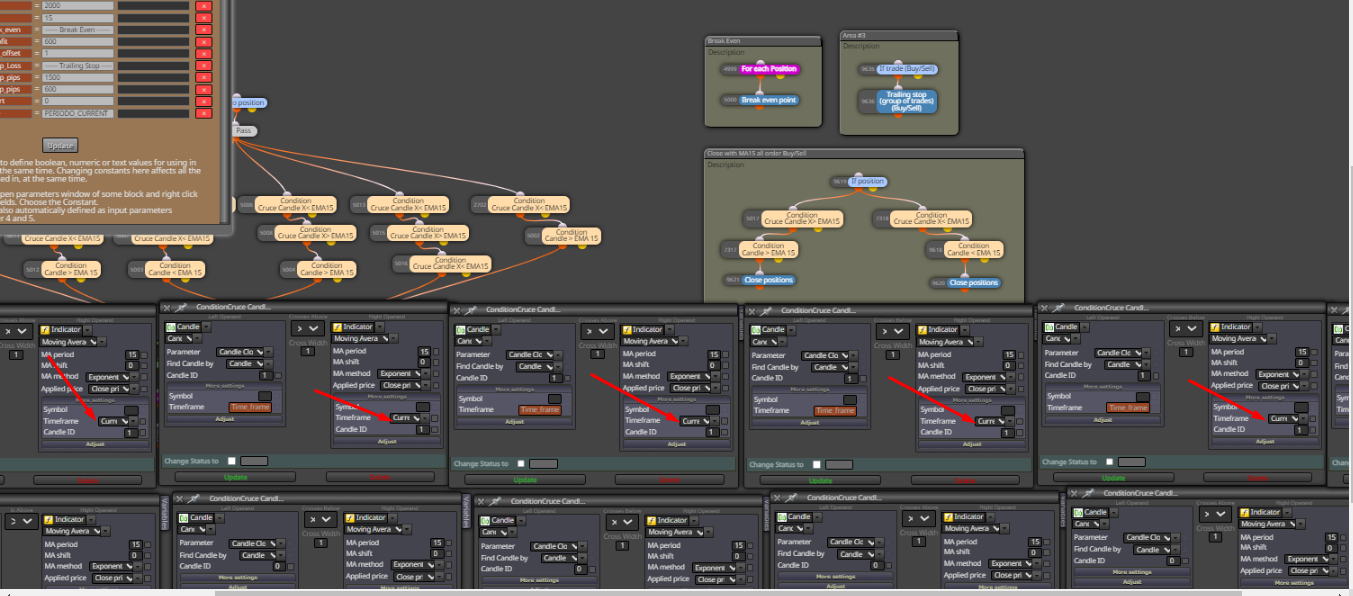Delete the PERIODO_CURRENT constant row
1353x596 pixels.
click(204, 114)
